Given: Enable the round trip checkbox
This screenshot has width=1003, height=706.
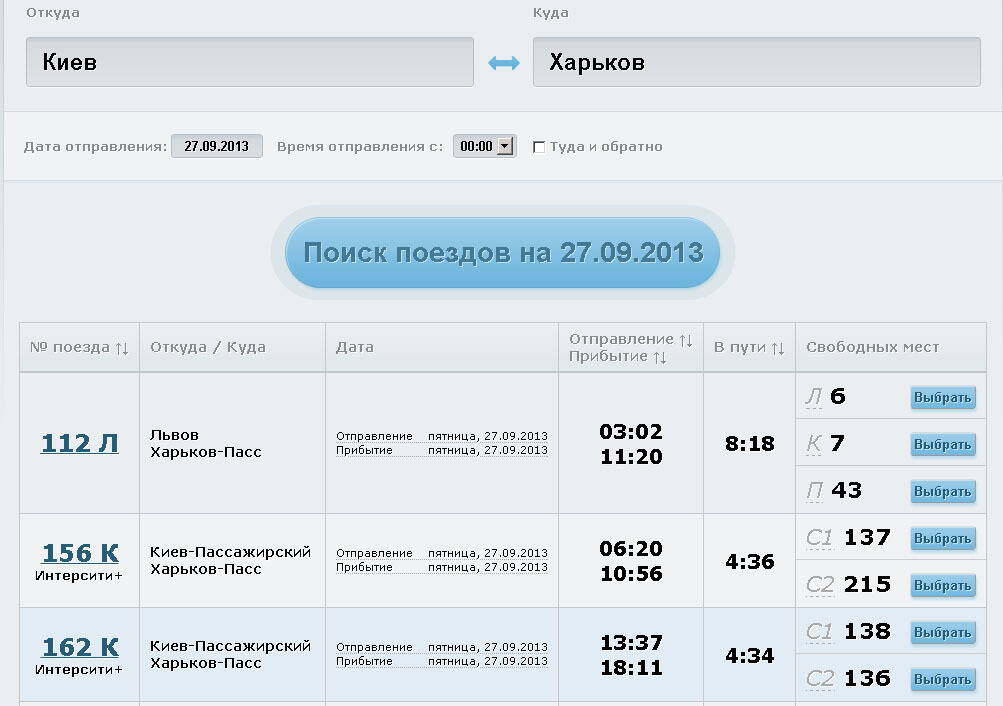Looking at the screenshot, I should tap(539, 147).
